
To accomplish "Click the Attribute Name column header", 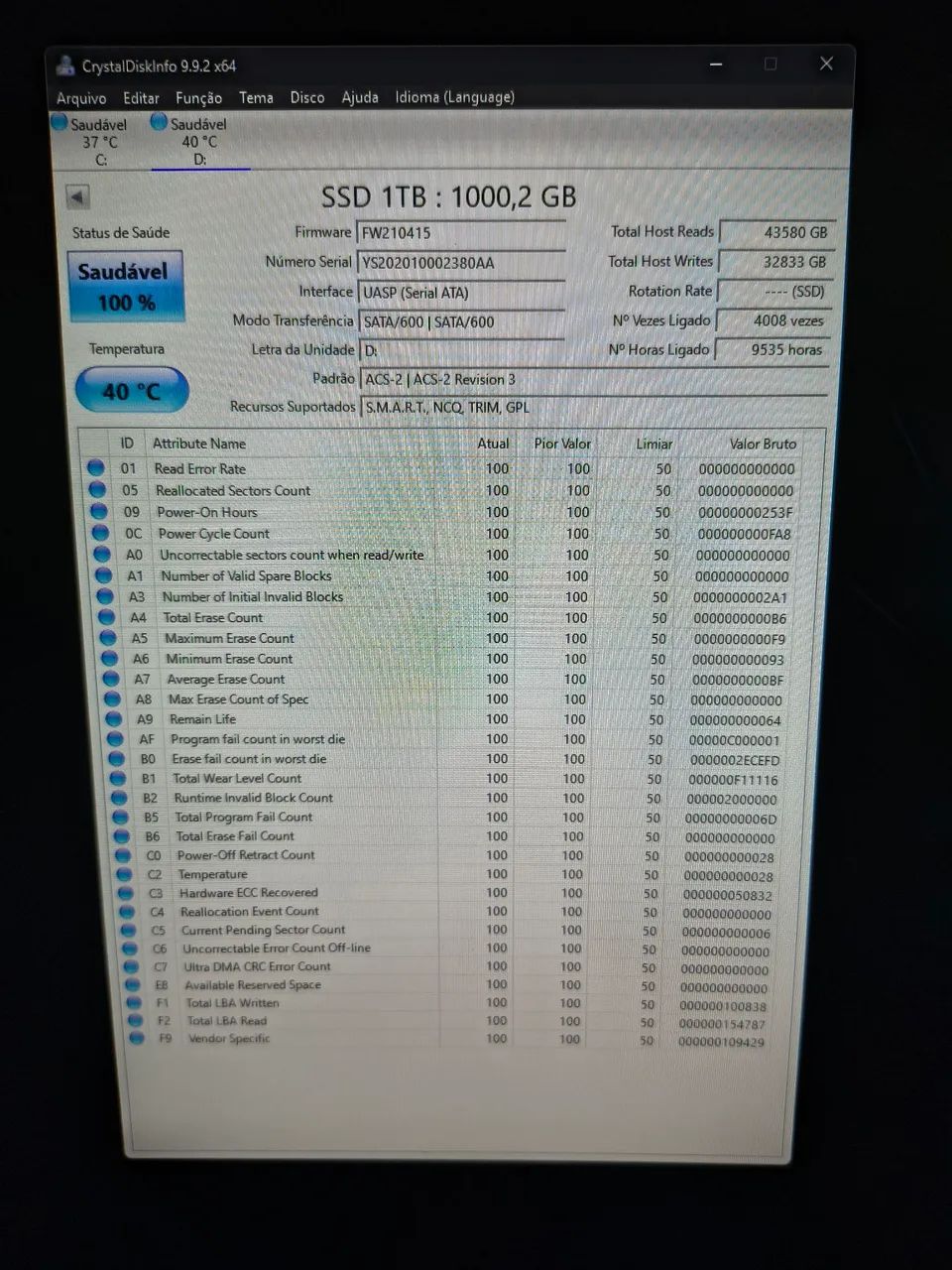I will (x=198, y=444).
